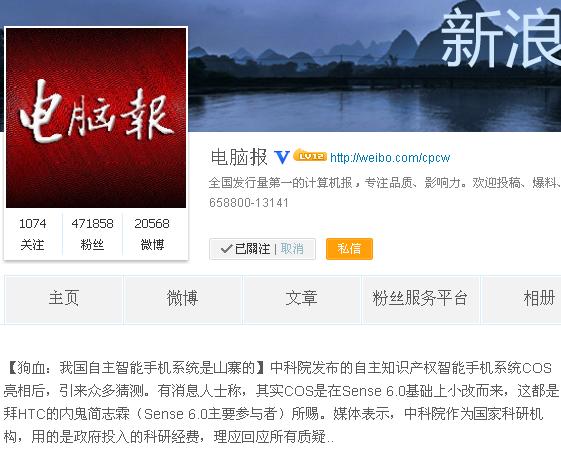This screenshot has height=457, width=561.
Task: View the 471858 粉丝 followers list
Action: [92, 234]
